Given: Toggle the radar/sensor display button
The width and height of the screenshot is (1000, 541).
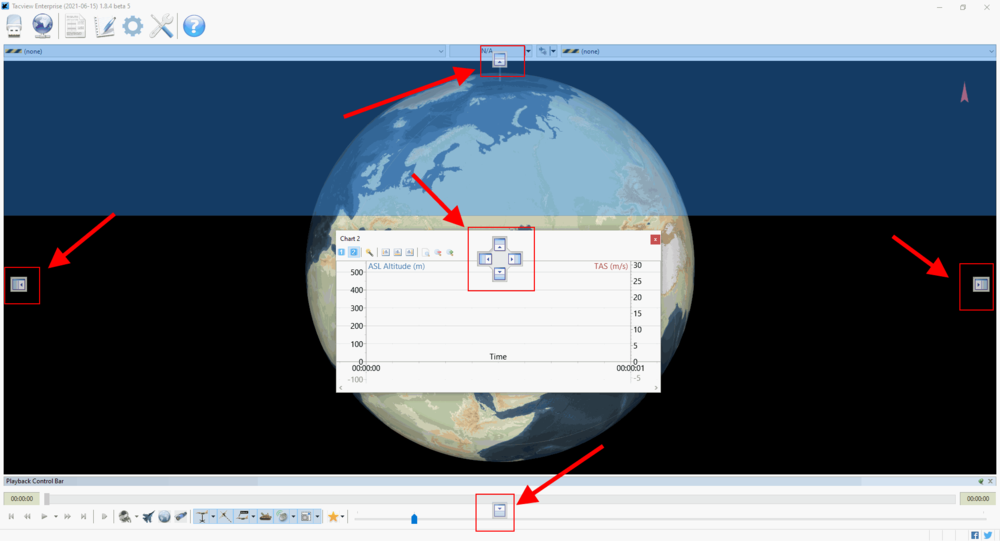Looking at the screenshot, I should 282,516.
